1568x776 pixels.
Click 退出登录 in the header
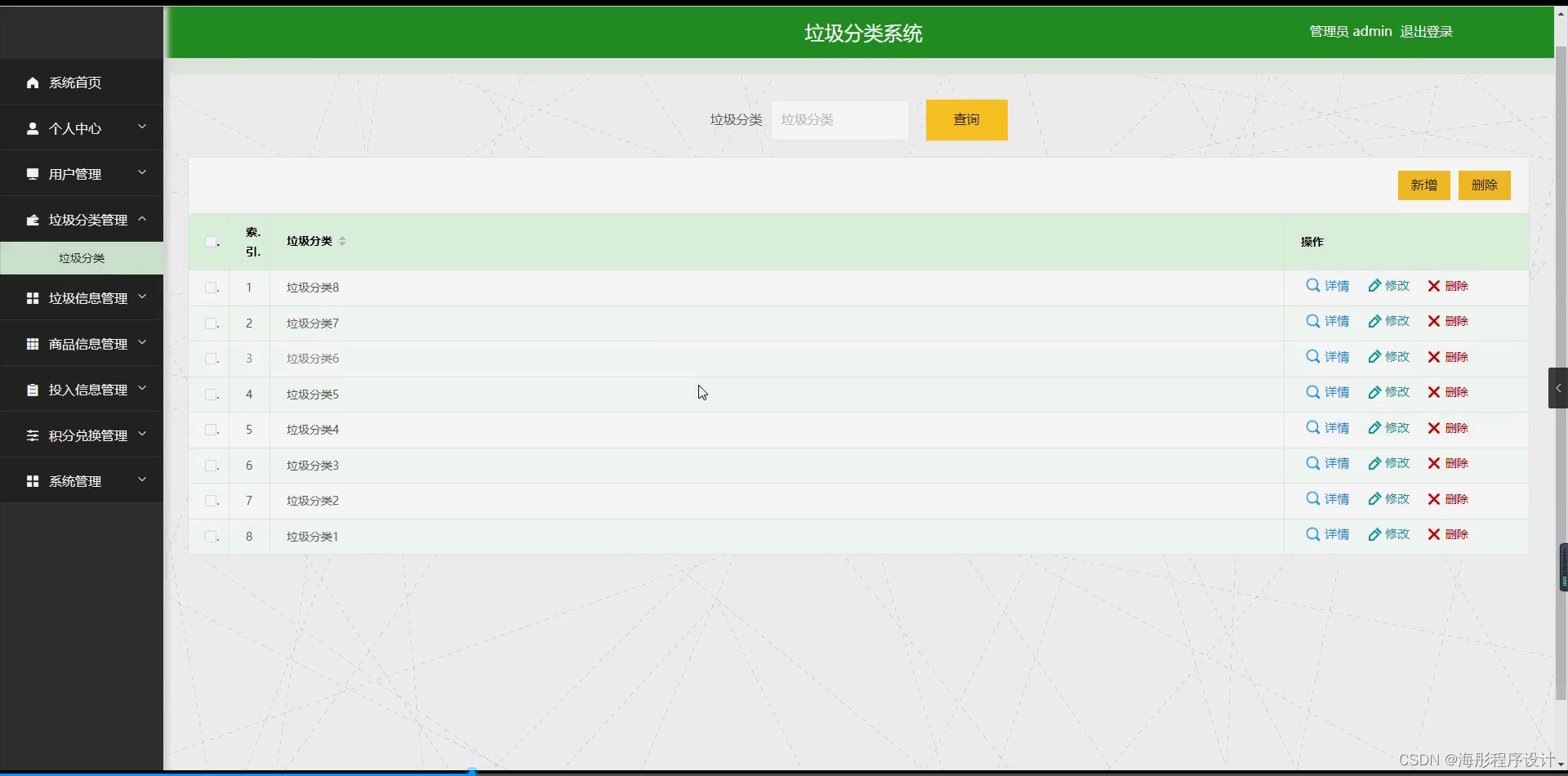[x=1427, y=32]
